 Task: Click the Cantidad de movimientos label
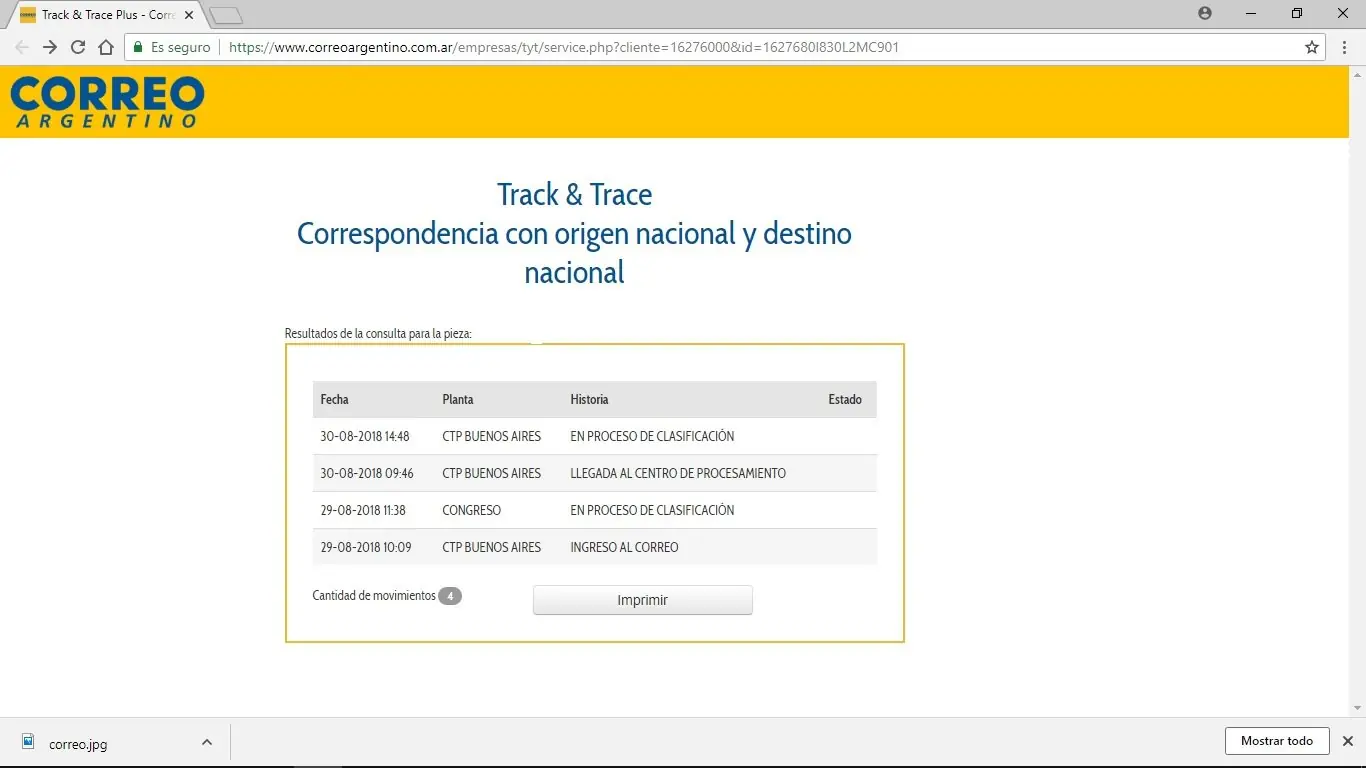(374, 595)
